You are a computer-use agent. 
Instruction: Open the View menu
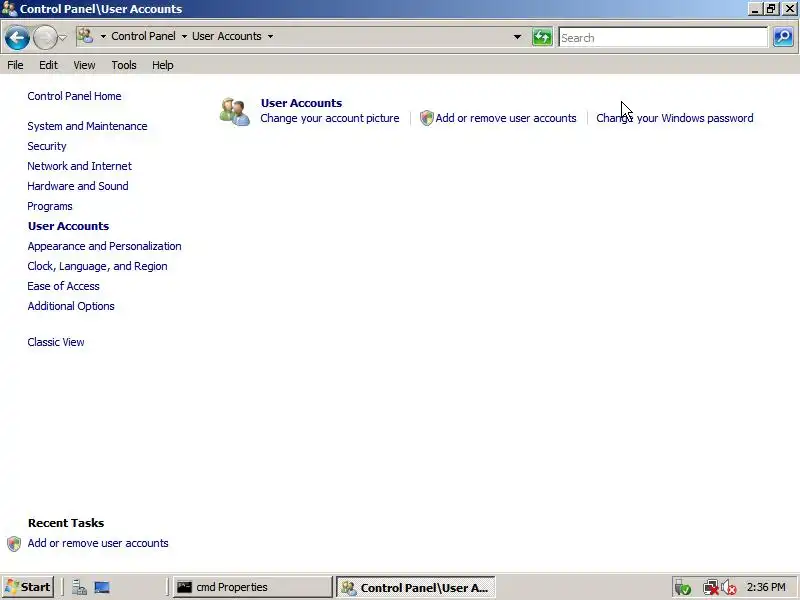[x=84, y=65]
